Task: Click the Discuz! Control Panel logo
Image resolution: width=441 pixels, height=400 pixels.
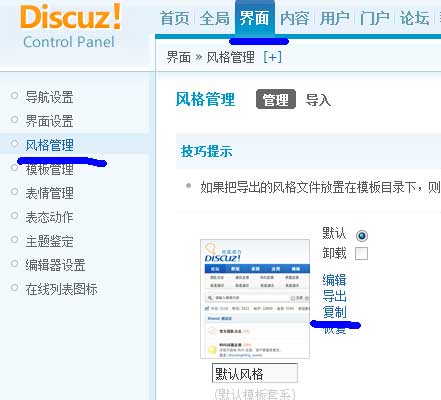Action: pyautogui.click(x=70, y=27)
